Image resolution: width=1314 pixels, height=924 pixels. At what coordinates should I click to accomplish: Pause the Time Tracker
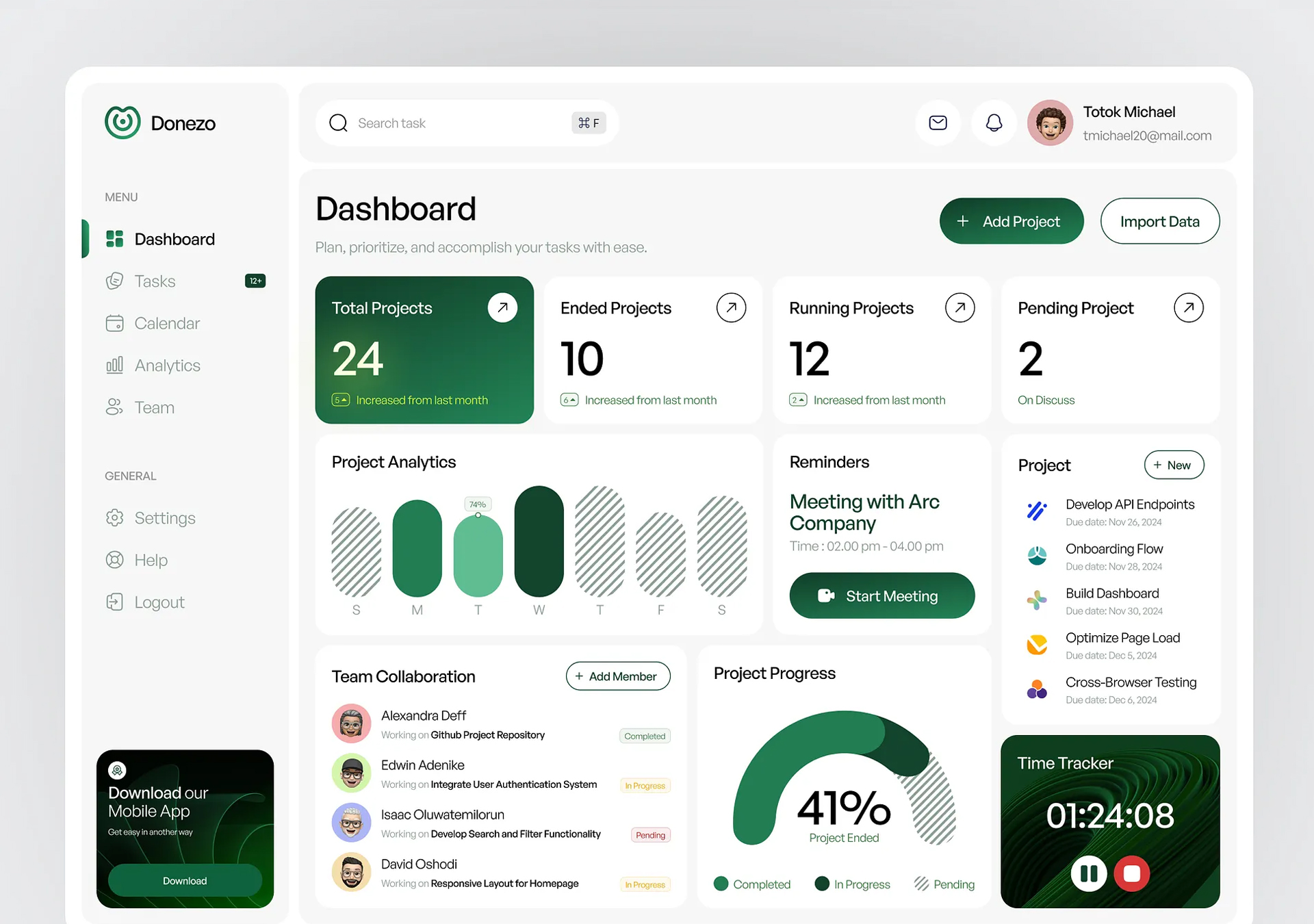click(x=1088, y=873)
